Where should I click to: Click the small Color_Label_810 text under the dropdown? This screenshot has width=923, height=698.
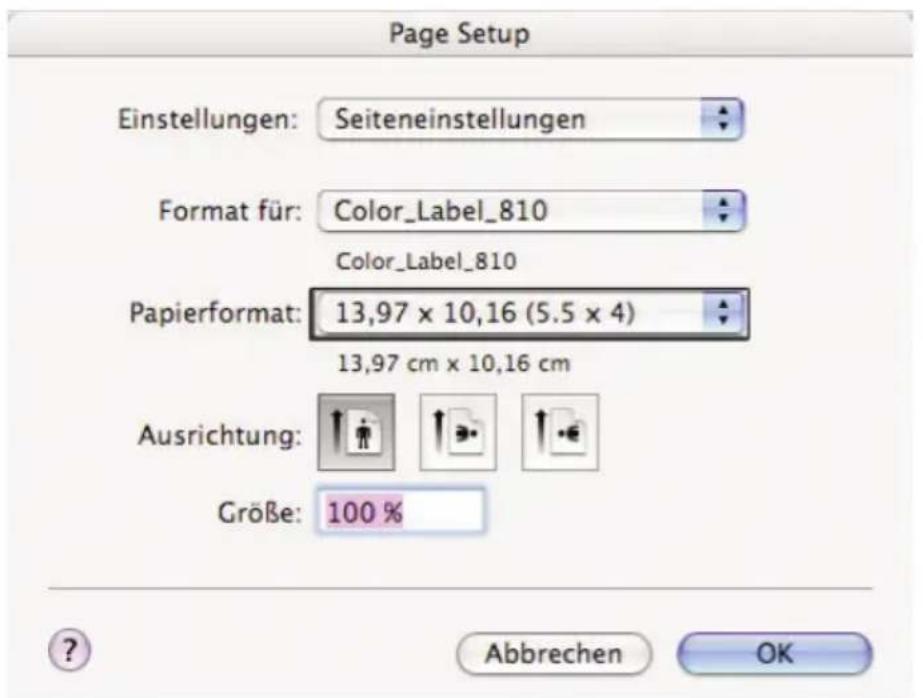pos(426,261)
